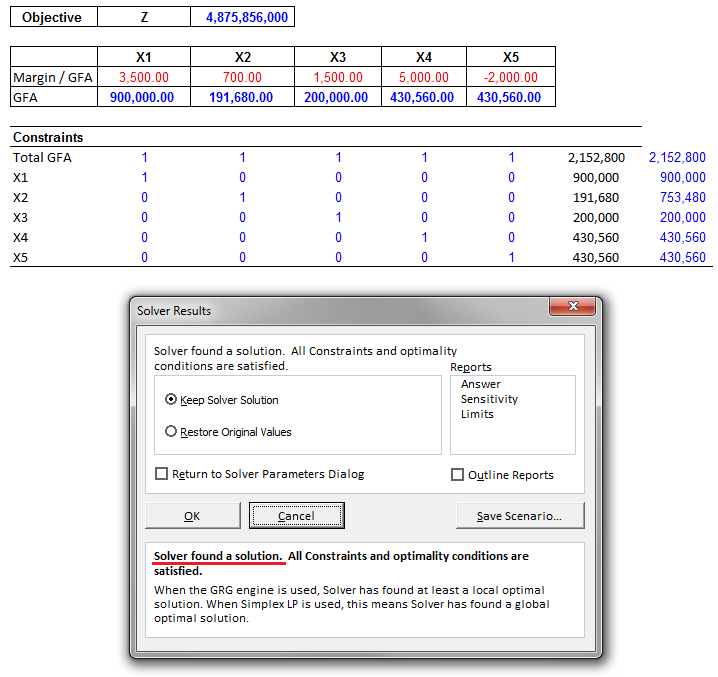Pick the Limits report in list
This screenshot has height=677, width=718.
pos(477,414)
